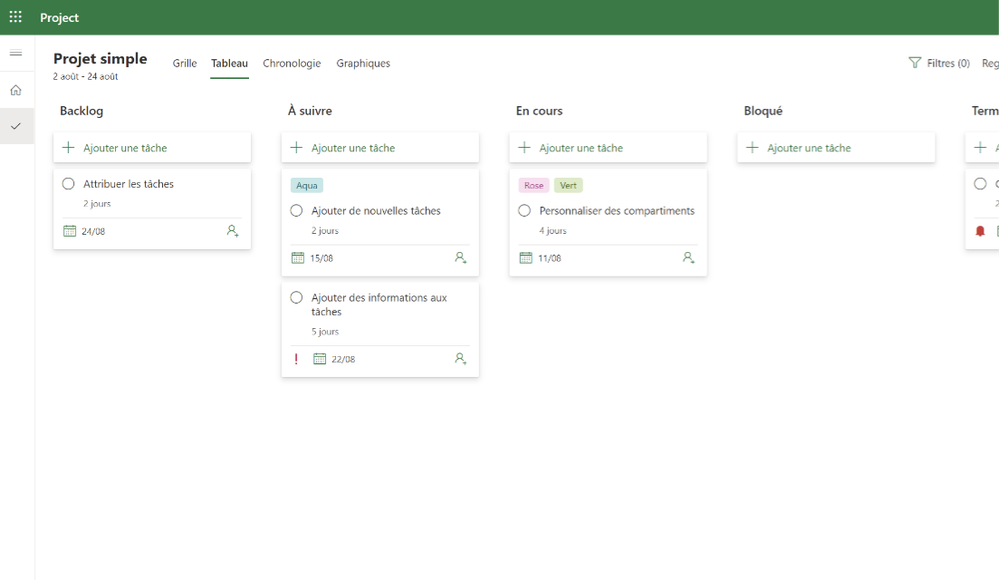The image size is (999, 580).
Task: Click the red bell icon in the Terminé column
Action: (x=980, y=229)
